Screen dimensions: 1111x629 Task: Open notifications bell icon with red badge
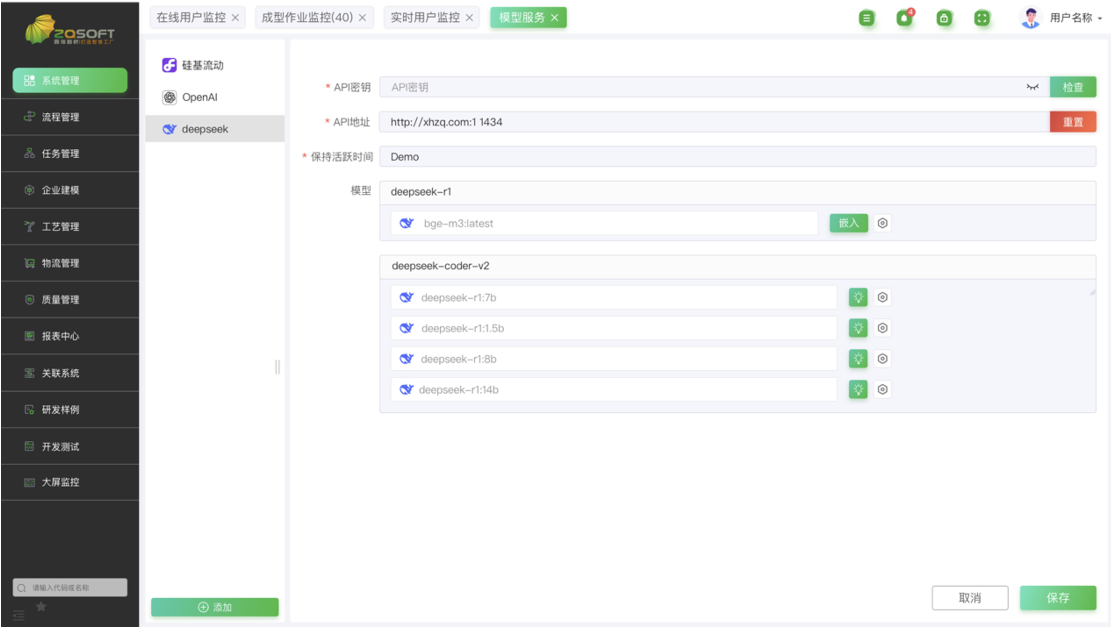point(905,18)
